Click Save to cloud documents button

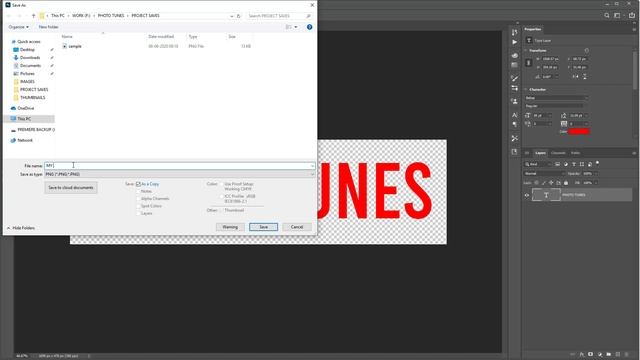click(71, 188)
